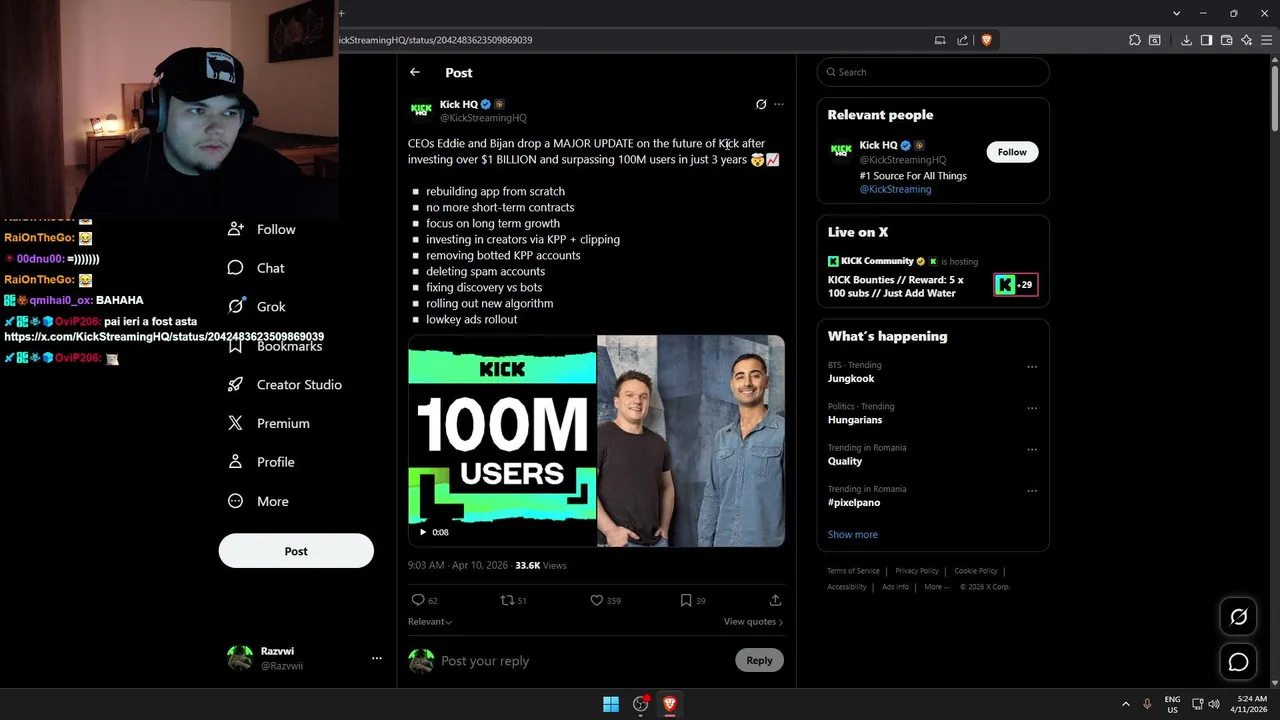Open options for Quality trend

[1032, 449]
